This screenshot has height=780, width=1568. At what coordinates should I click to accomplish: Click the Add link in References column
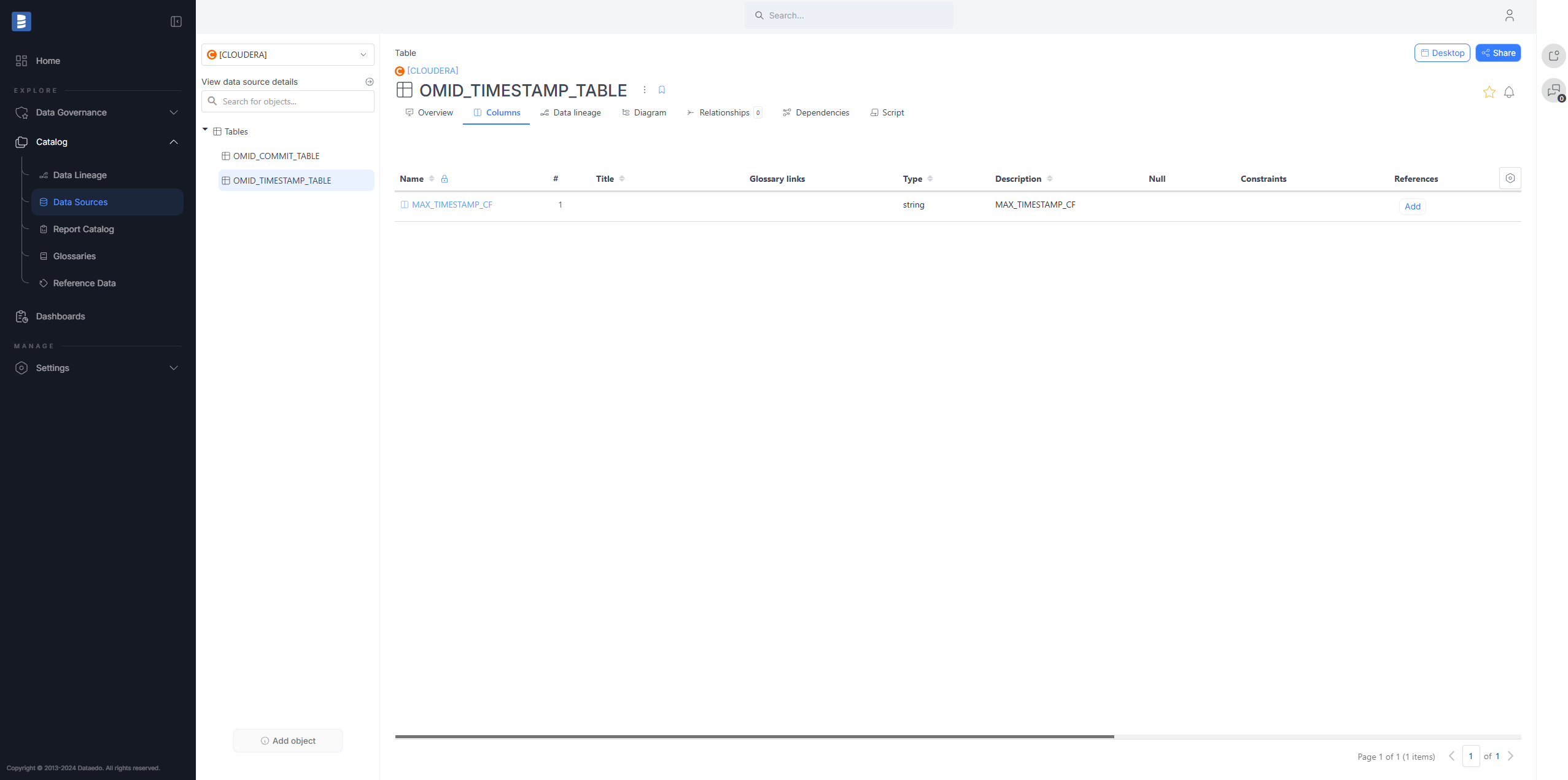tap(1412, 206)
